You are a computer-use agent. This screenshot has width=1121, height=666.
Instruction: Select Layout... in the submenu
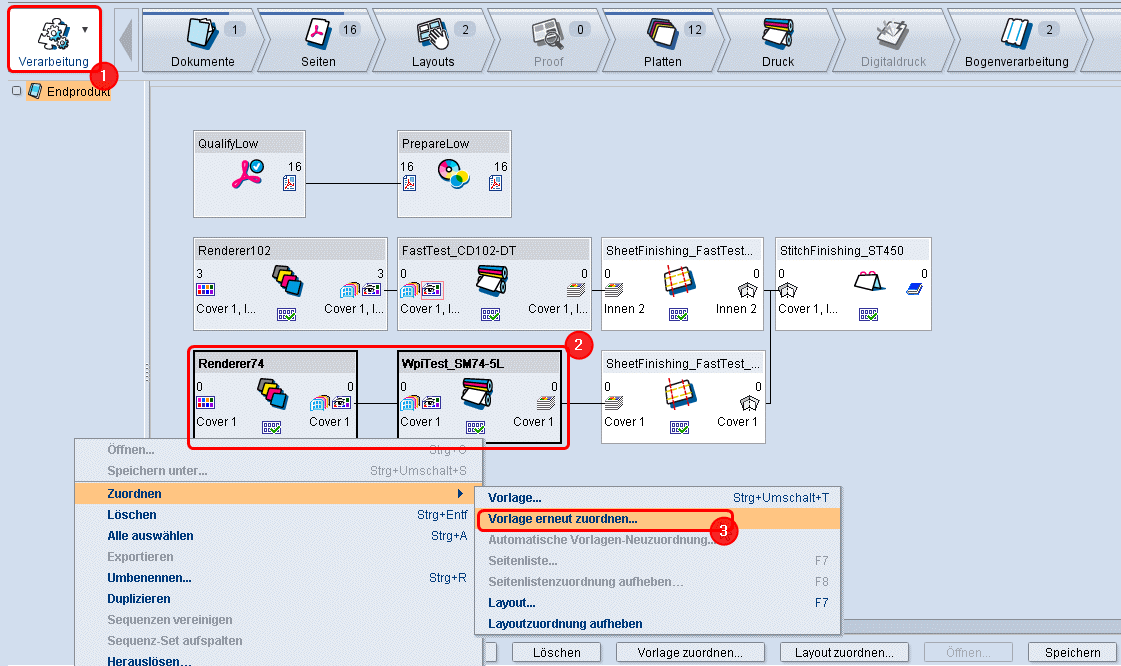coord(658,603)
